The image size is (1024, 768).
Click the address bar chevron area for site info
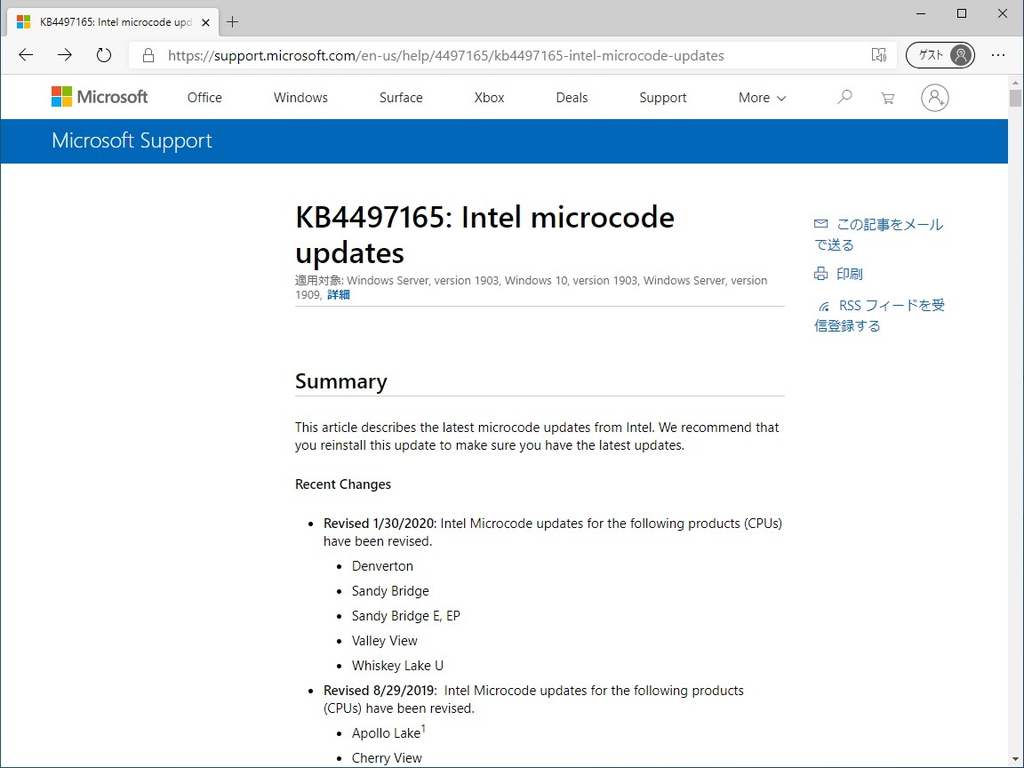[x=148, y=56]
